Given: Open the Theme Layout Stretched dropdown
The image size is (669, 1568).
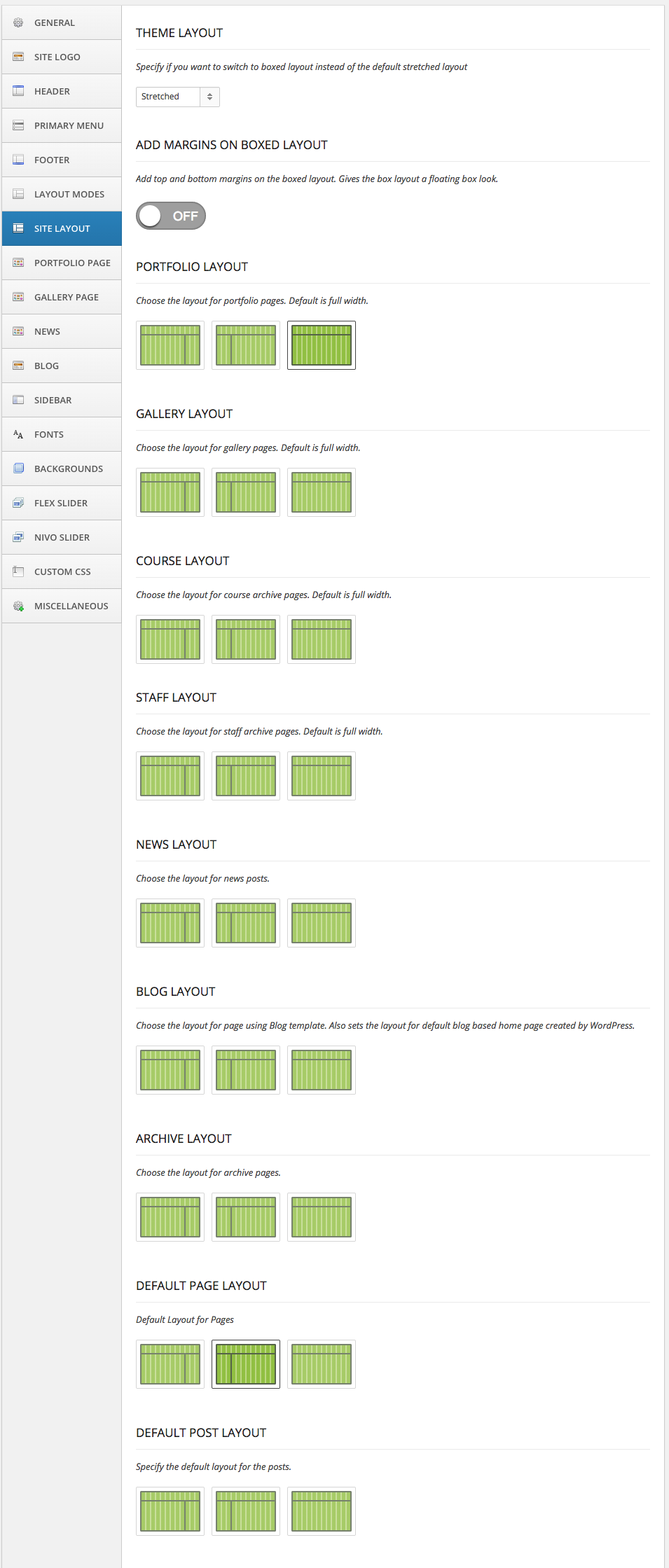Looking at the screenshot, I should point(177,97).
